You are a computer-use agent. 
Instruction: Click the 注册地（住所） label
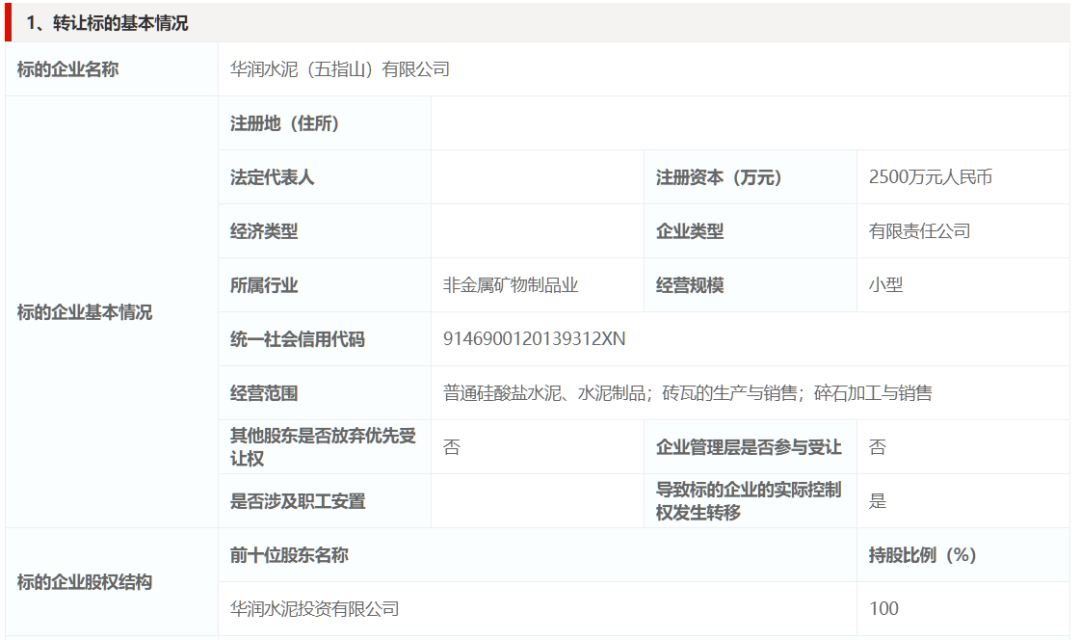(x=284, y=123)
